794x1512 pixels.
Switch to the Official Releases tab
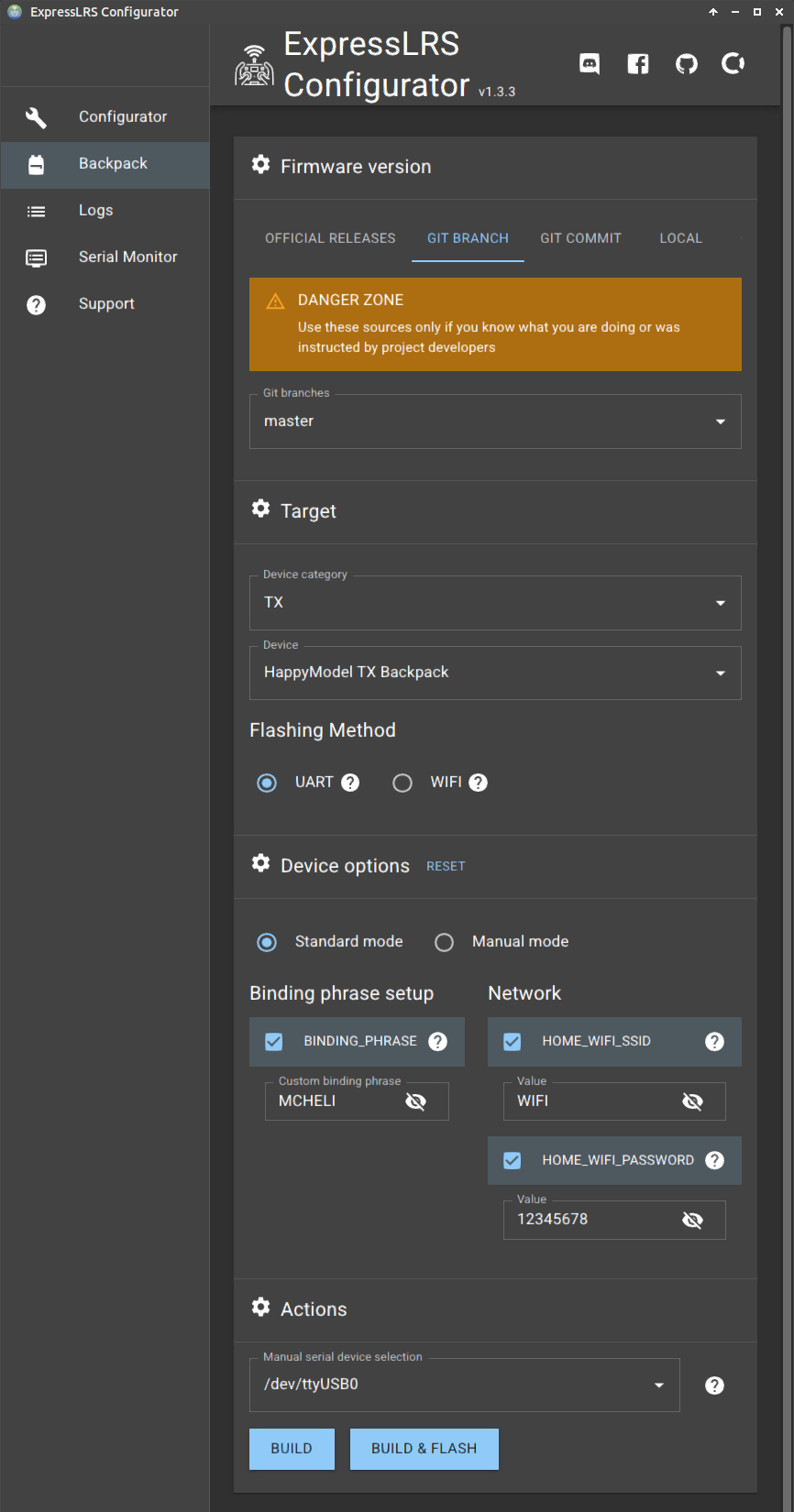(x=330, y=238)
